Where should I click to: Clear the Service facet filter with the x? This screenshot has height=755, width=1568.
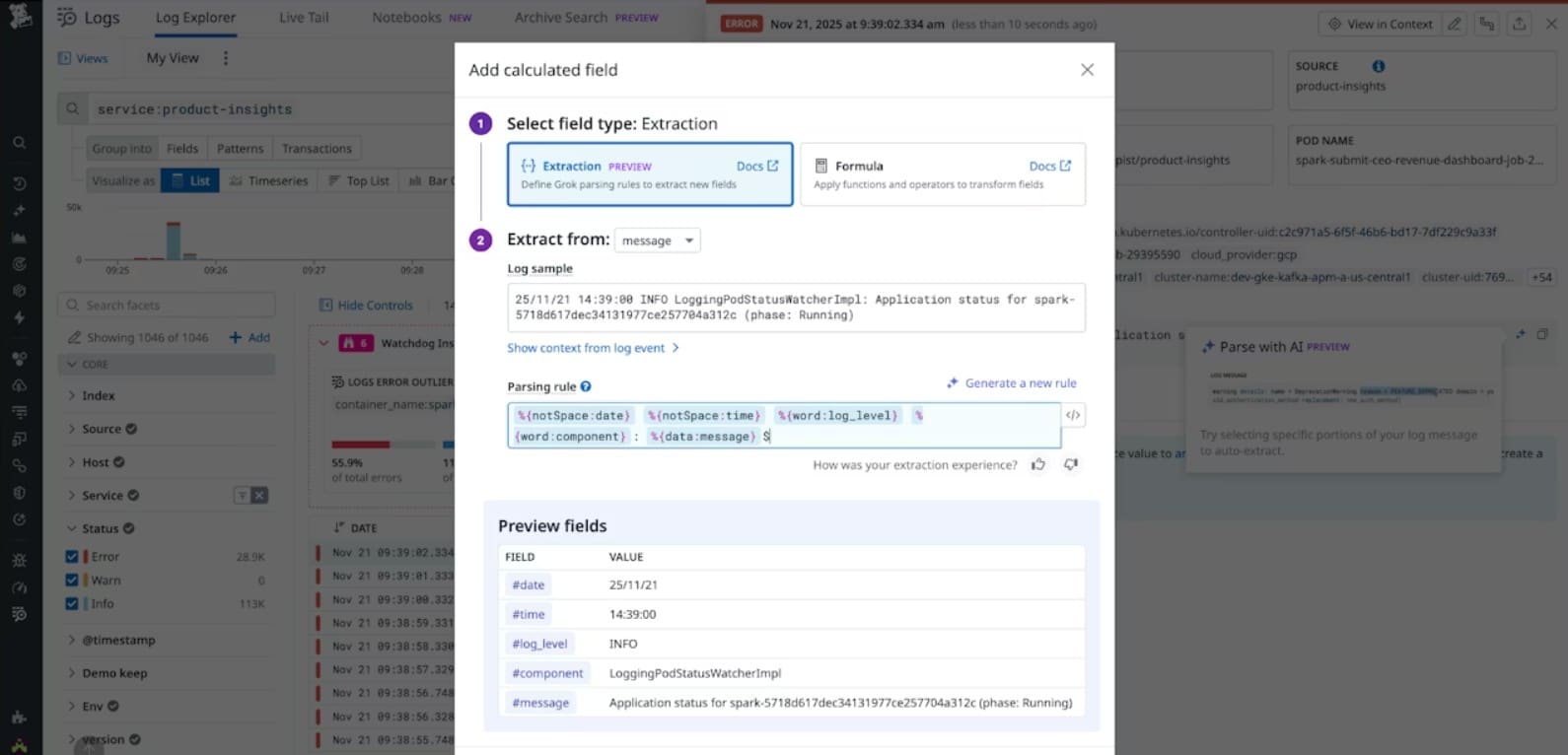click(259, 495)
